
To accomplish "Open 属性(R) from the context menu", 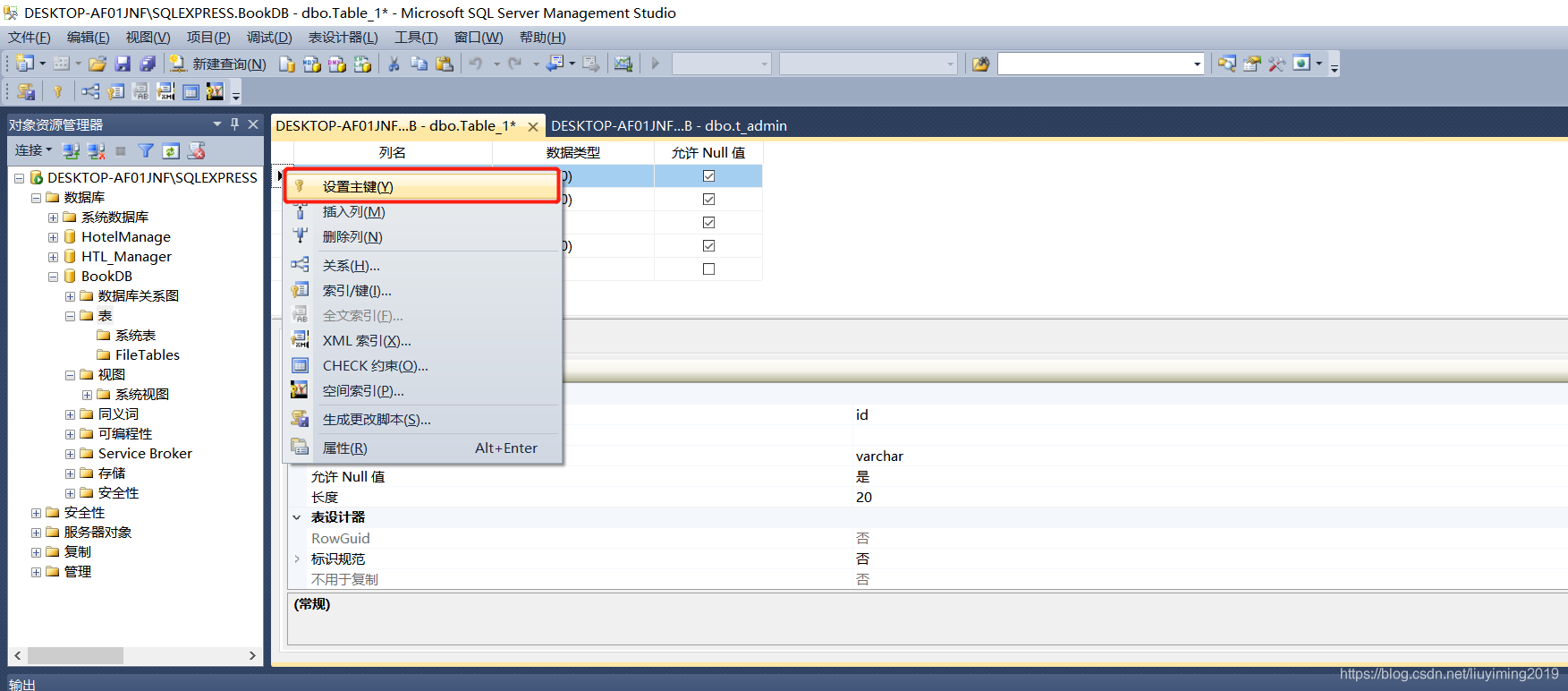I will (x=421, y=448).
